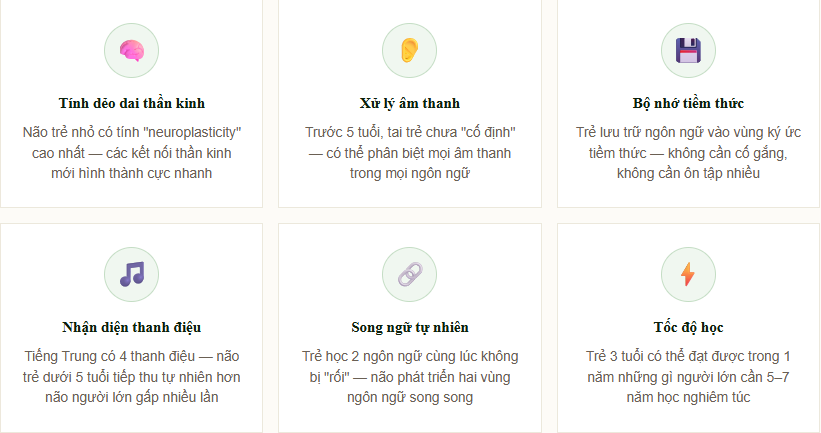821x433 pixels.
Task: Click the 'Song ngữ tự nhiên' heading
Action: click(410, 327)
